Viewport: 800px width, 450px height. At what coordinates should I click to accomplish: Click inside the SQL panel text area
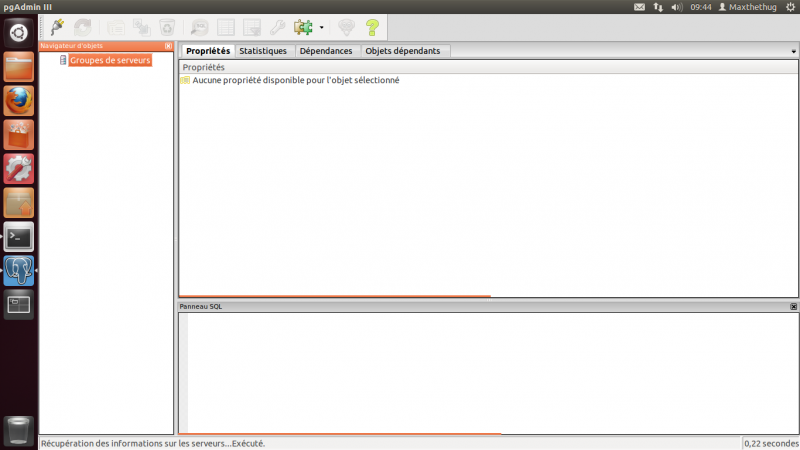point(490,370)
